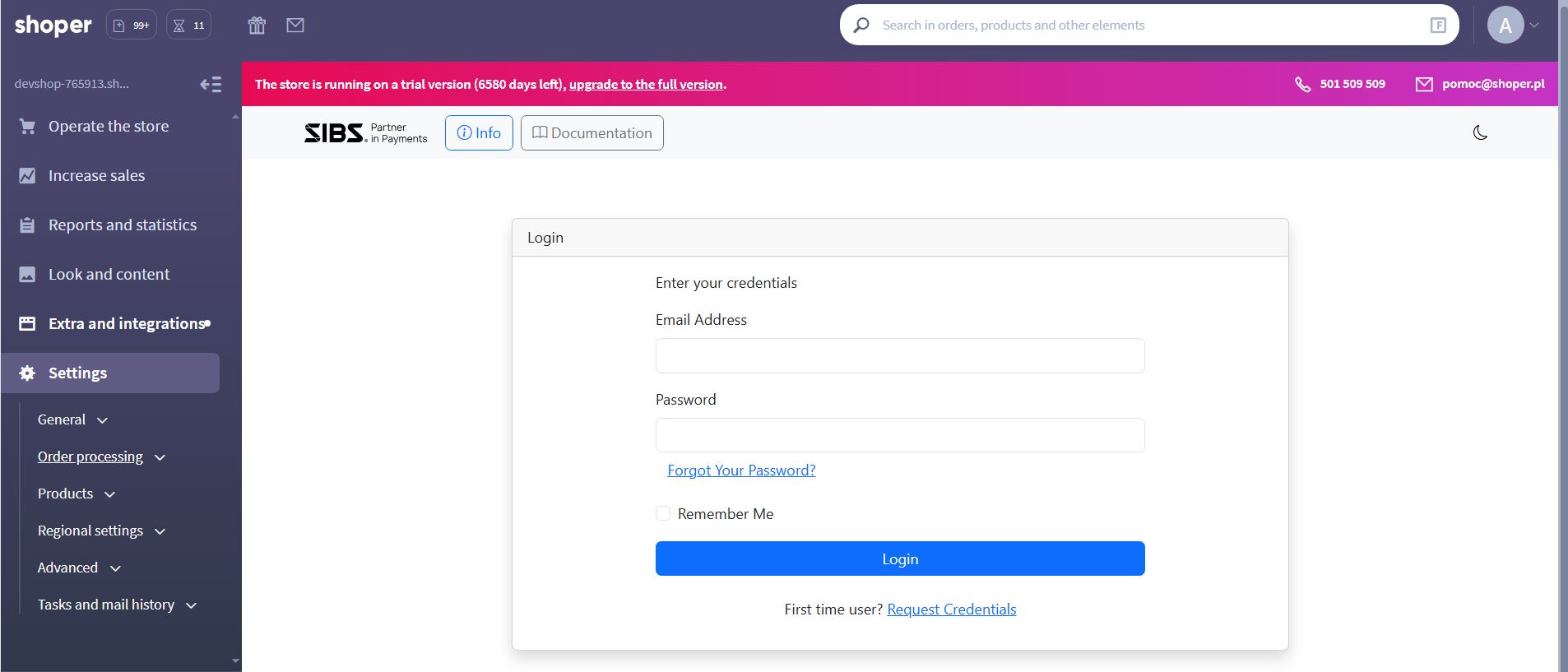
Task: Open Reports and statistics menu
Action: click(122, 225)
